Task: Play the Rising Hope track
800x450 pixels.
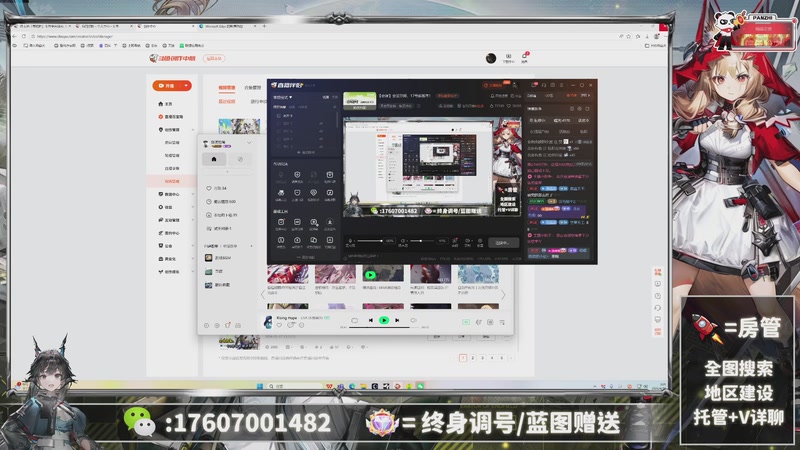Action: click(384, 320)
